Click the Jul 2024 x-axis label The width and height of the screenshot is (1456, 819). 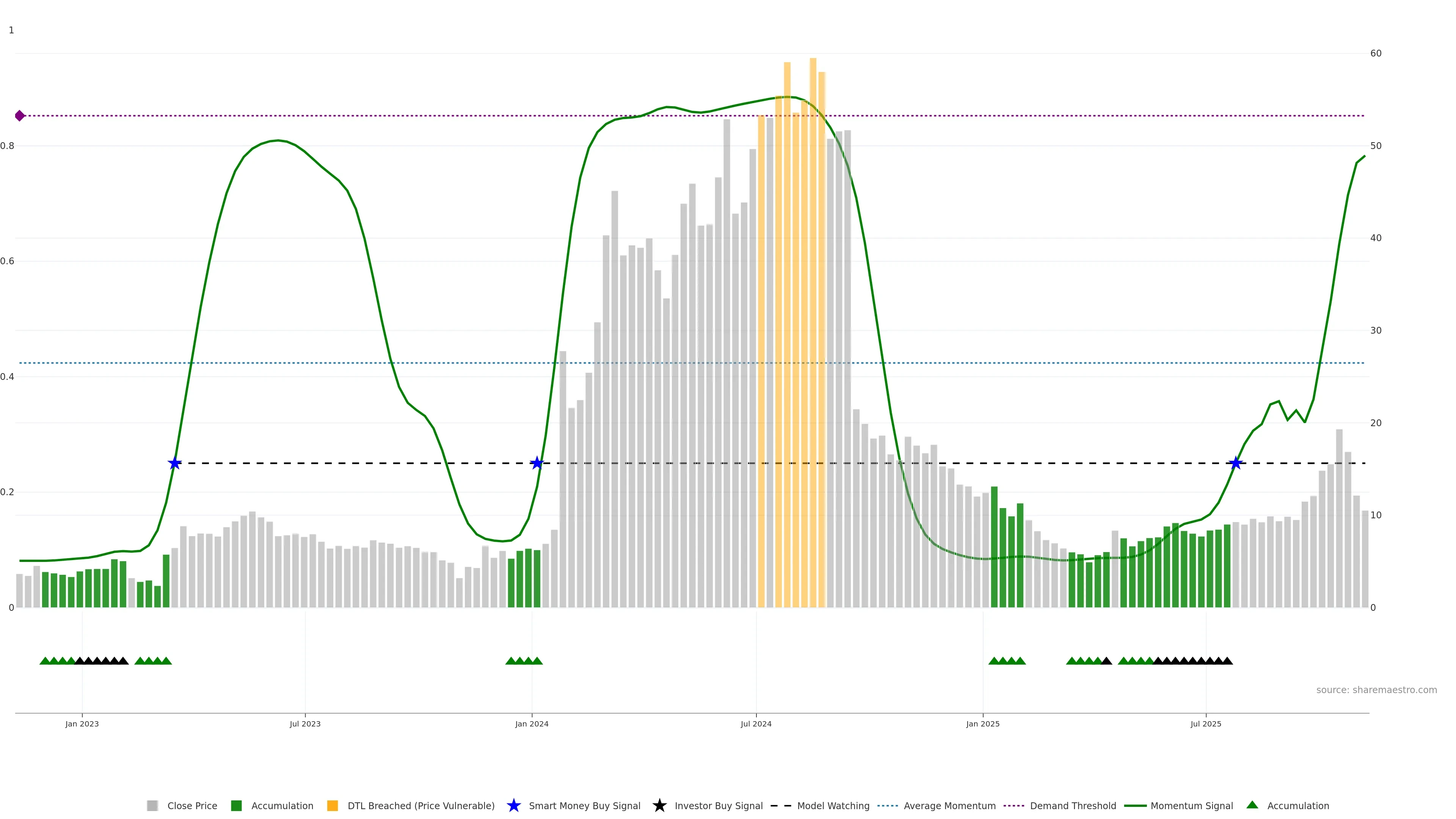756,724
